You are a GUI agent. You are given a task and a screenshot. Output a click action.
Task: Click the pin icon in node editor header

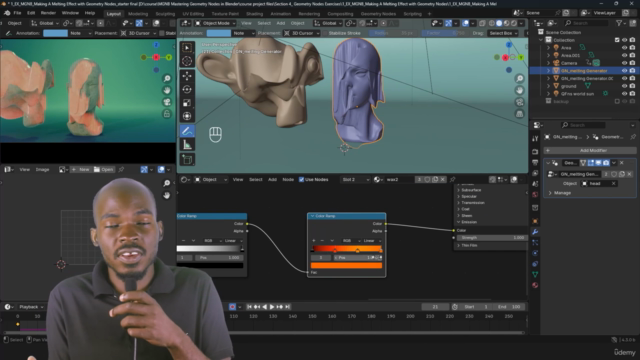pos(452,180)
